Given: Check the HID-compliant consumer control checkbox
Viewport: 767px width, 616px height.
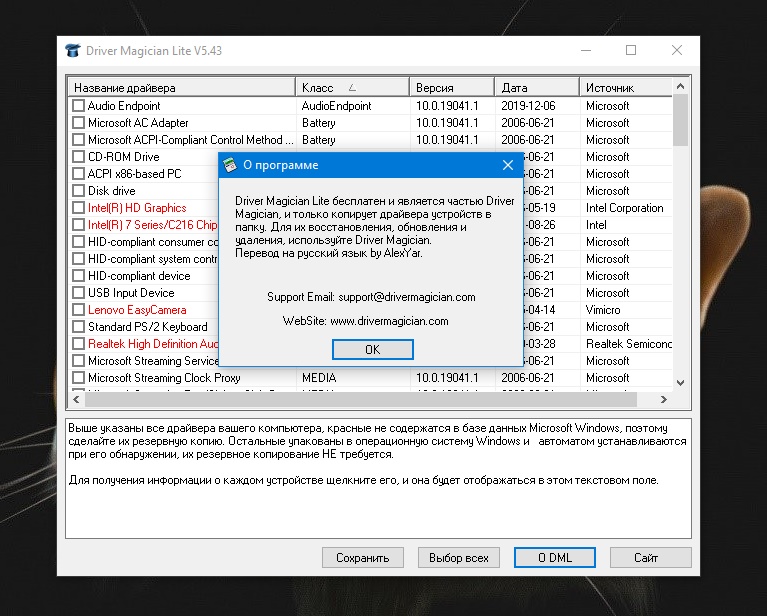Looking at the screenshot, I should (x=78, y=242).
